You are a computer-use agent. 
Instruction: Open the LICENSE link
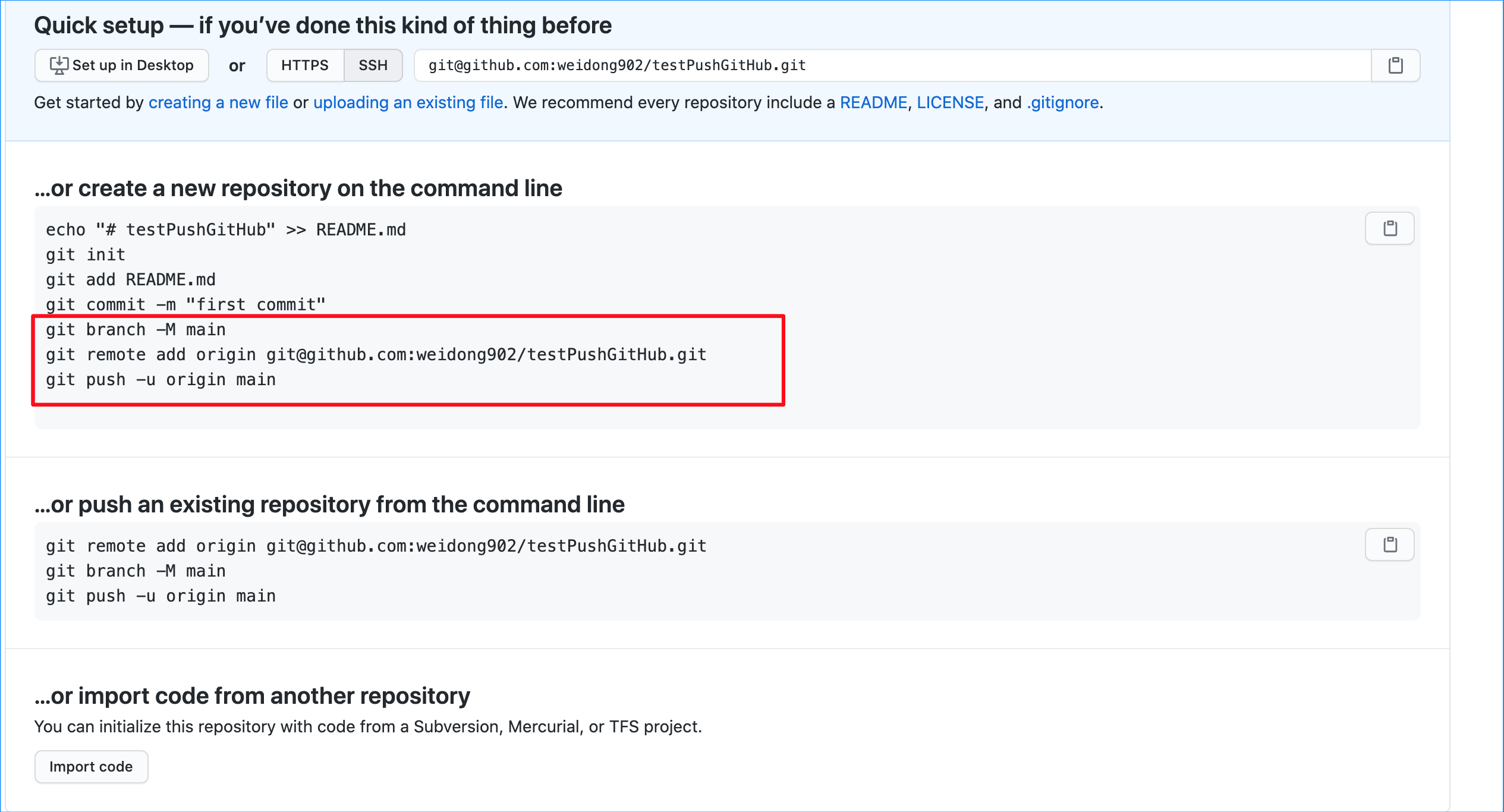tap(950, 103)
